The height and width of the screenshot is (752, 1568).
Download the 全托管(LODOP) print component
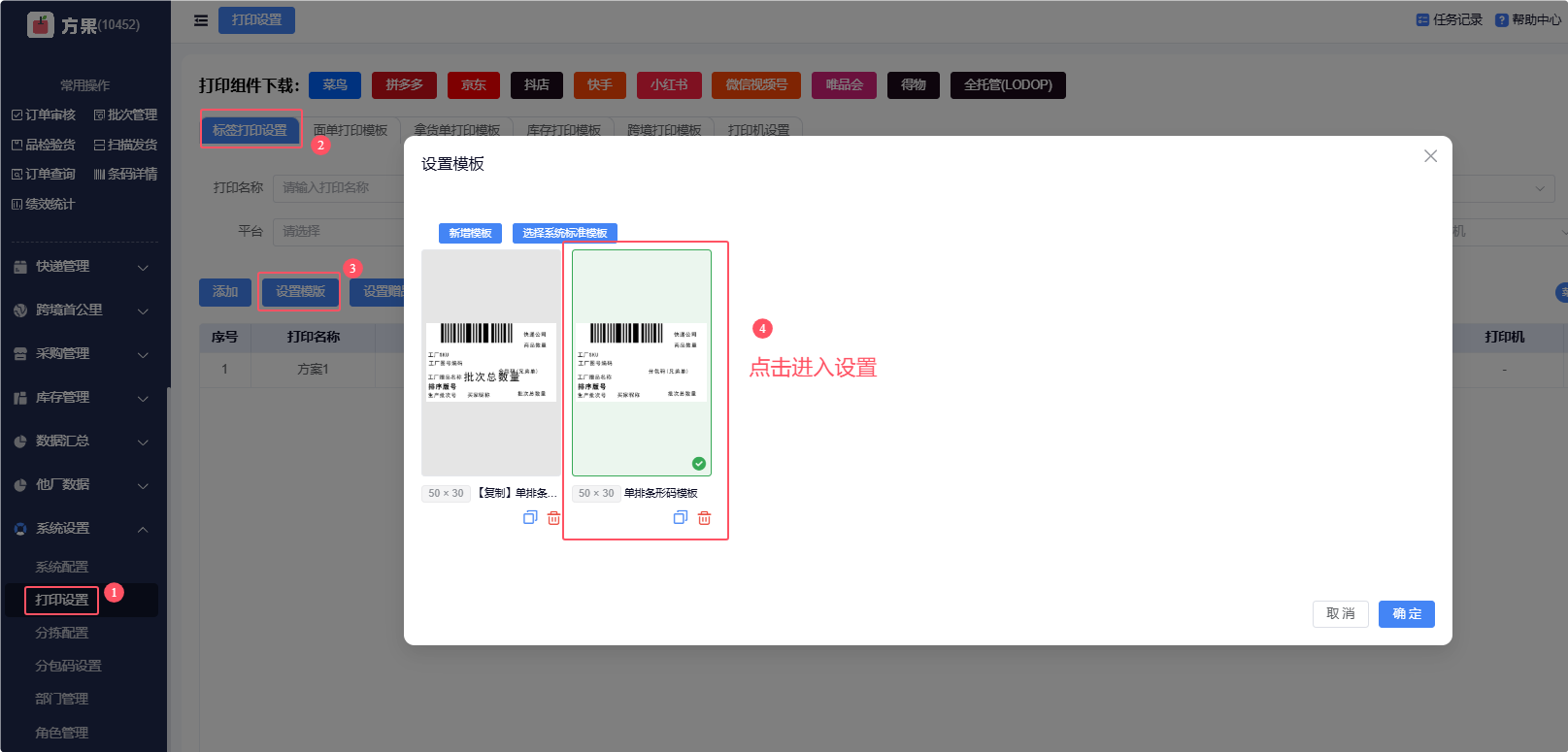click(1008, 85)
